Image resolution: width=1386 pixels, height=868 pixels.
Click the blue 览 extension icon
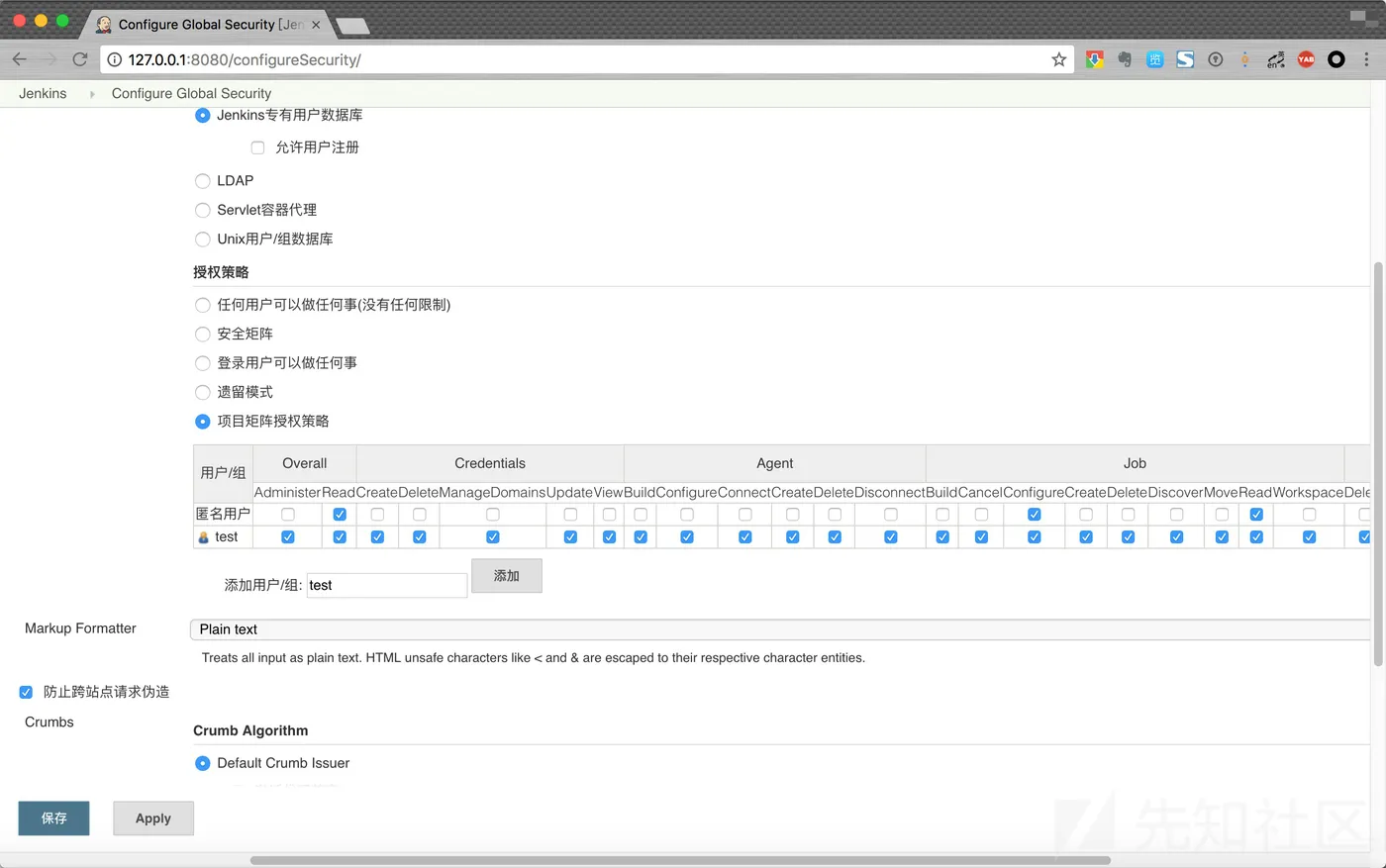coord(1154,59)
